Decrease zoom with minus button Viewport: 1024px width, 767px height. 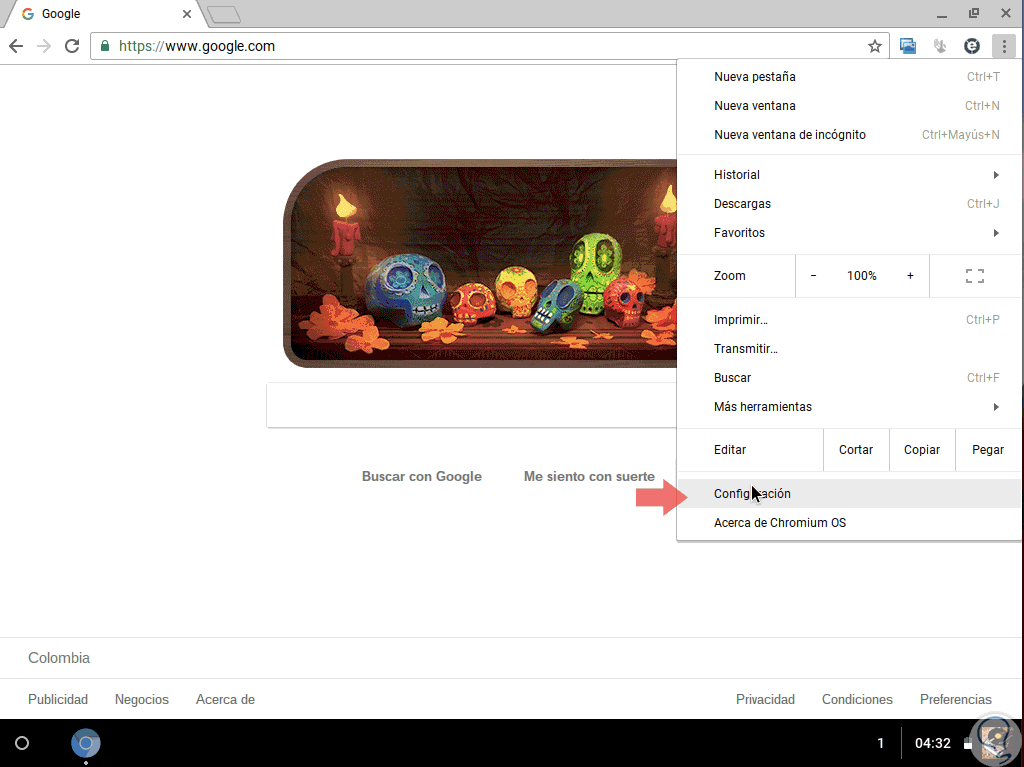click(x=813, y=276)
